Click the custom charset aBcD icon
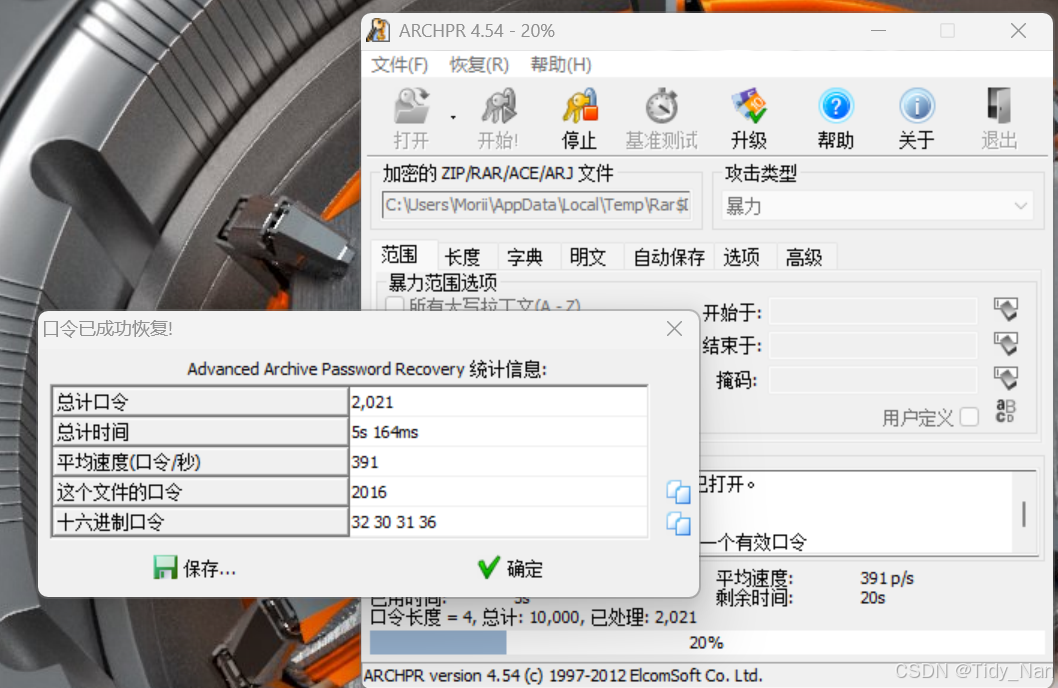The height and width of the screenshot is (688, 1058). [x=1005, y=411]
